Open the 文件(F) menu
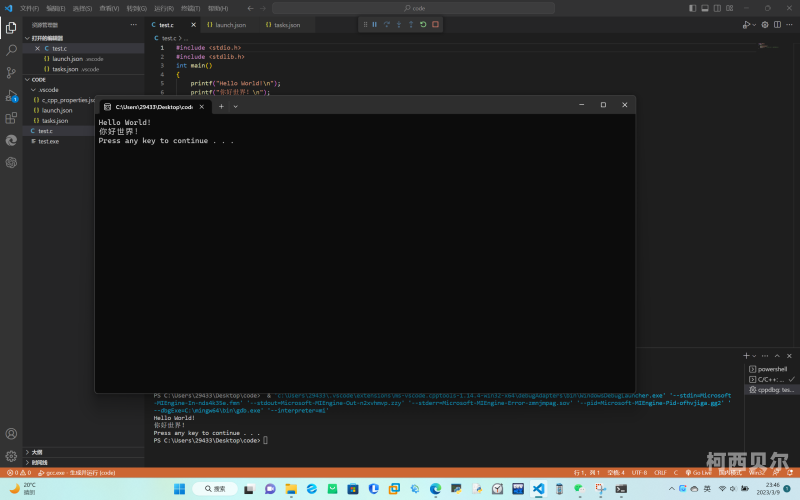The image size is (800, 500). [x=30, y=8]
